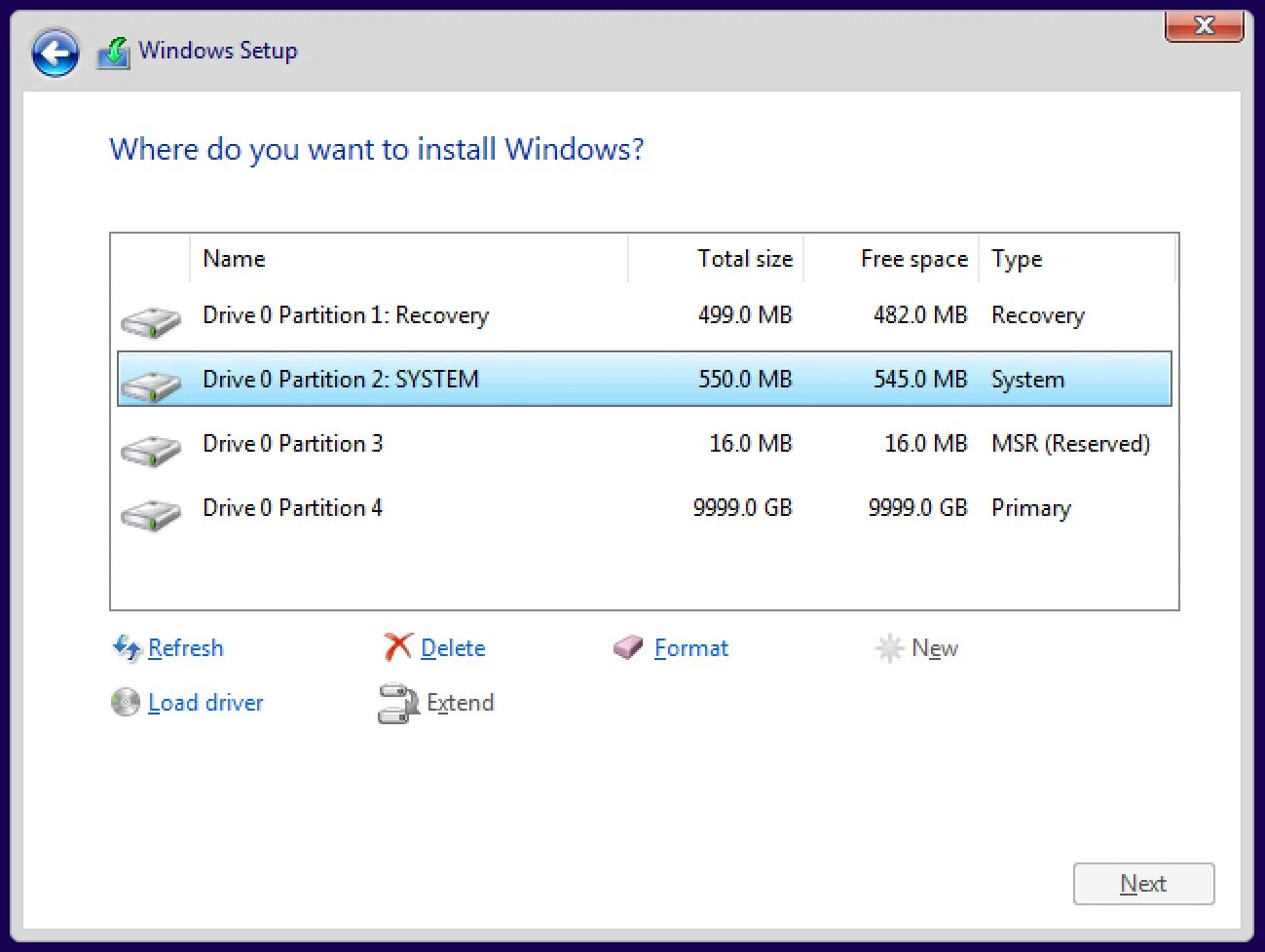The height and width of the screenshot is (952, 1265).
Task: Click the Load driver disc icon
Action: coord(126,702)
